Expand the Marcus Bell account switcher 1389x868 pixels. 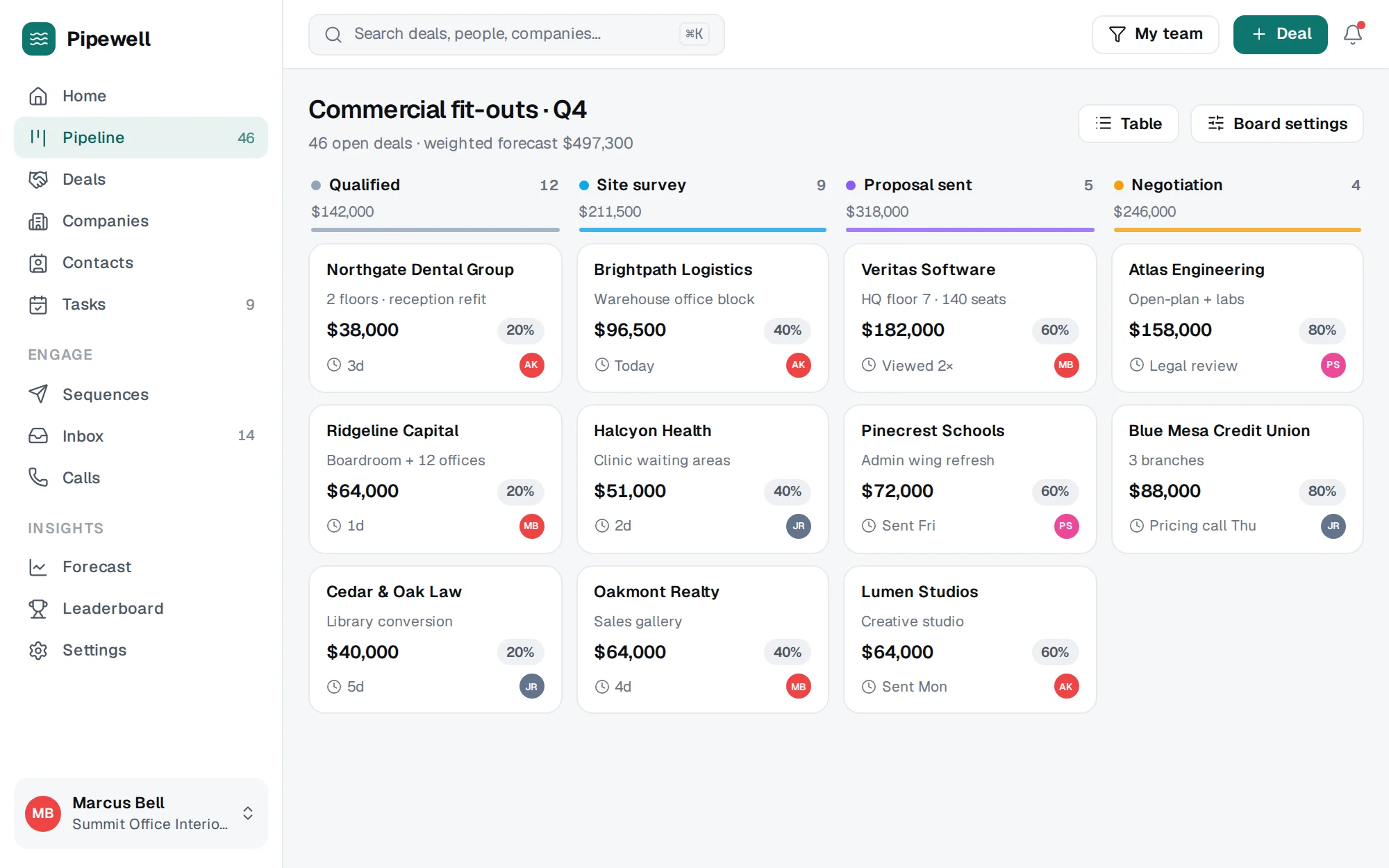coord(141,813)
